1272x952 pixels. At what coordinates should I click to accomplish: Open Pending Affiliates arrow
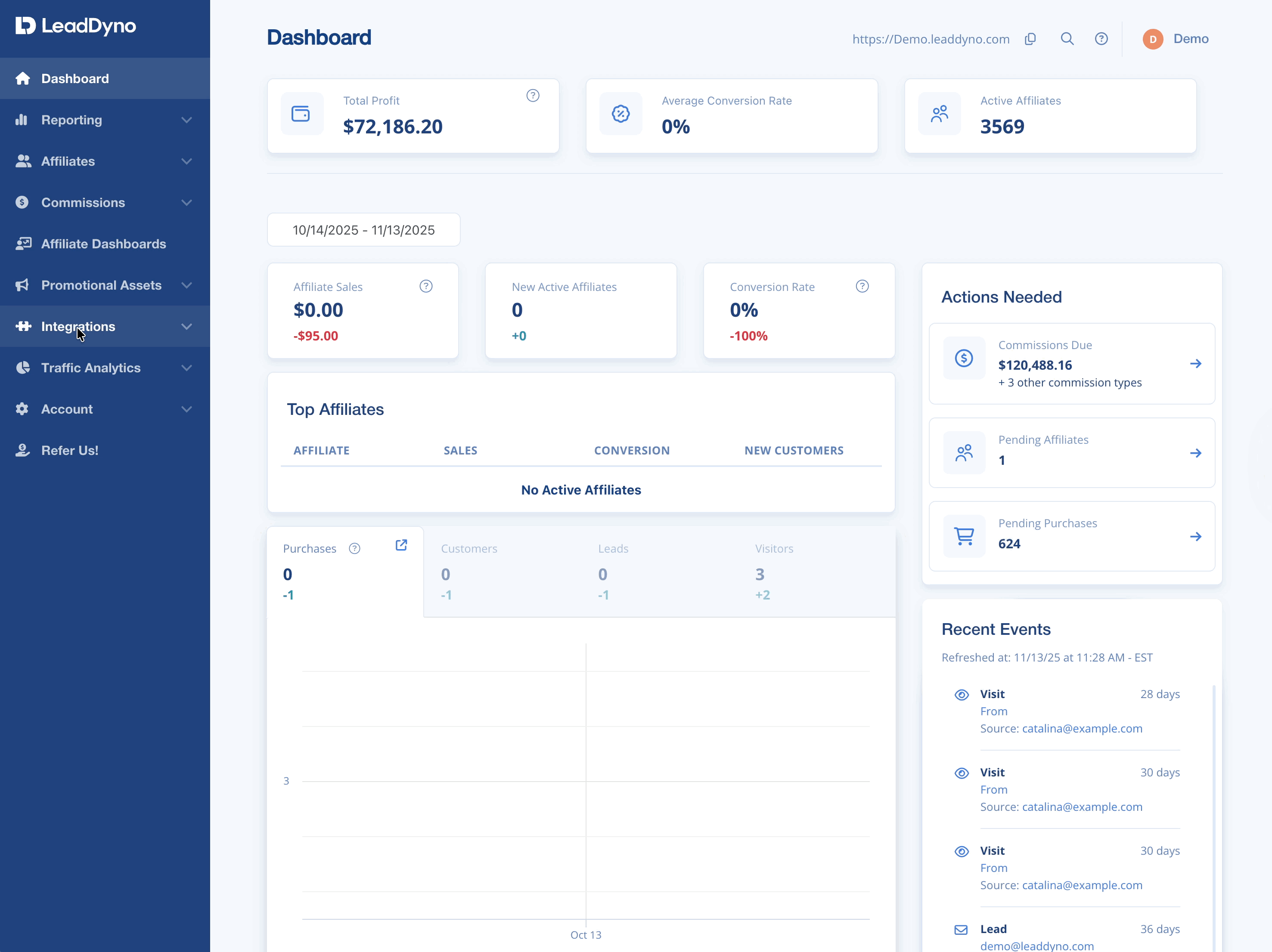[1195, 453]
